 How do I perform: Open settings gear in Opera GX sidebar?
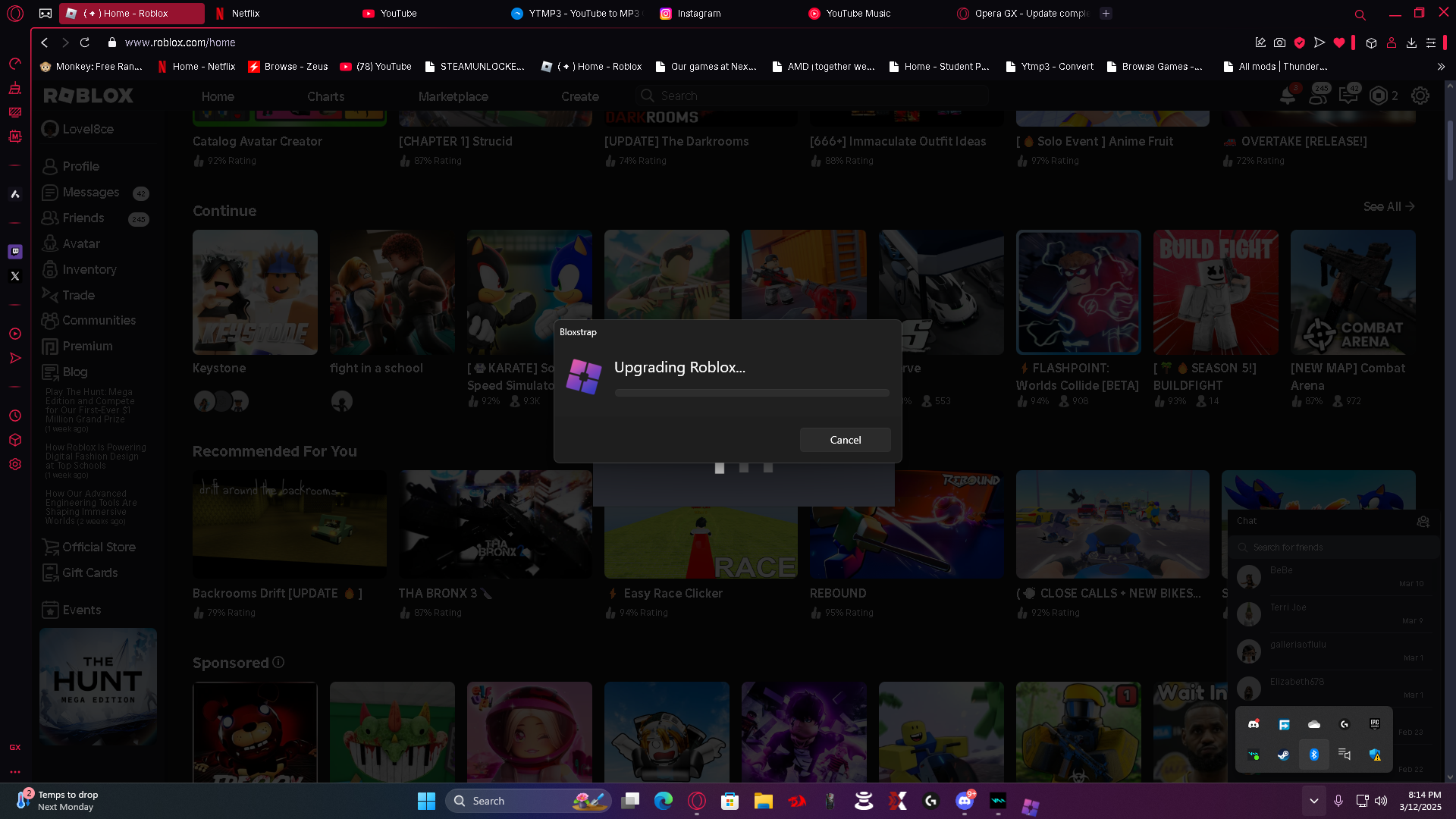pyautogui.click(x=15, y=464)
